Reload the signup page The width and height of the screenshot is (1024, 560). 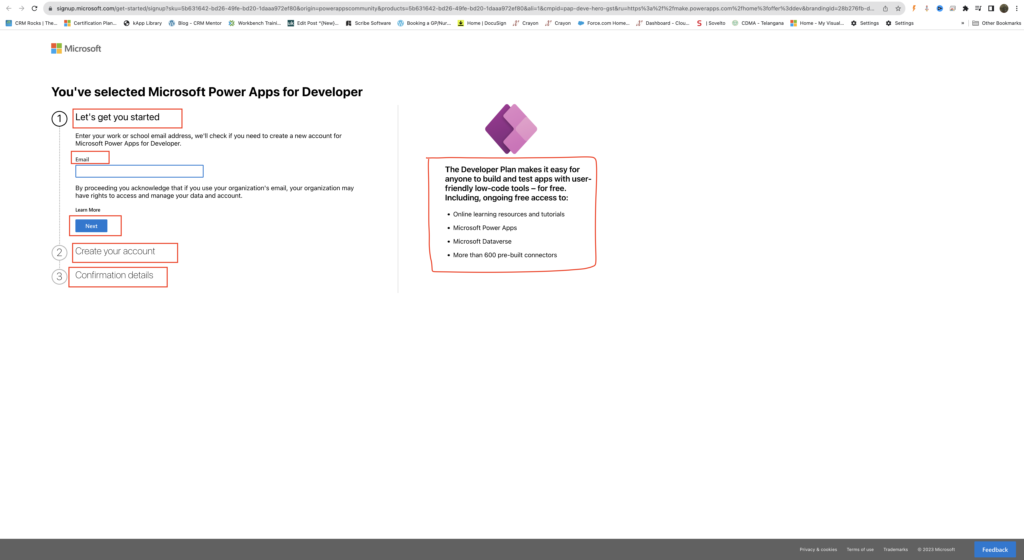[34, 8]
